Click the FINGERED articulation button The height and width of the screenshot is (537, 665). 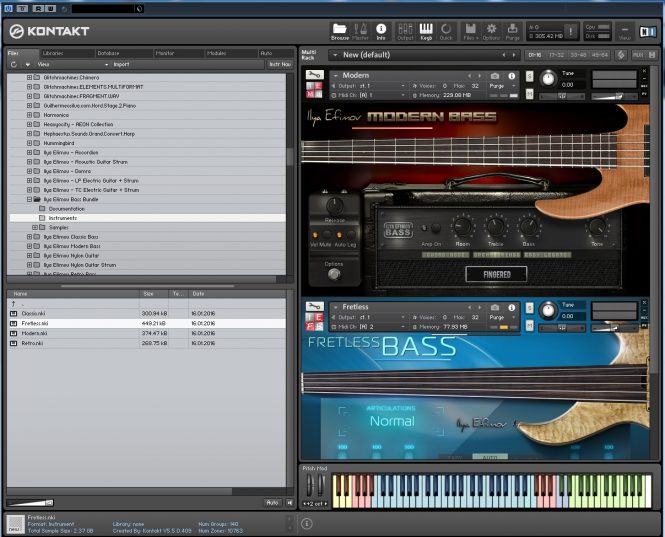click(x=496, y=274)
